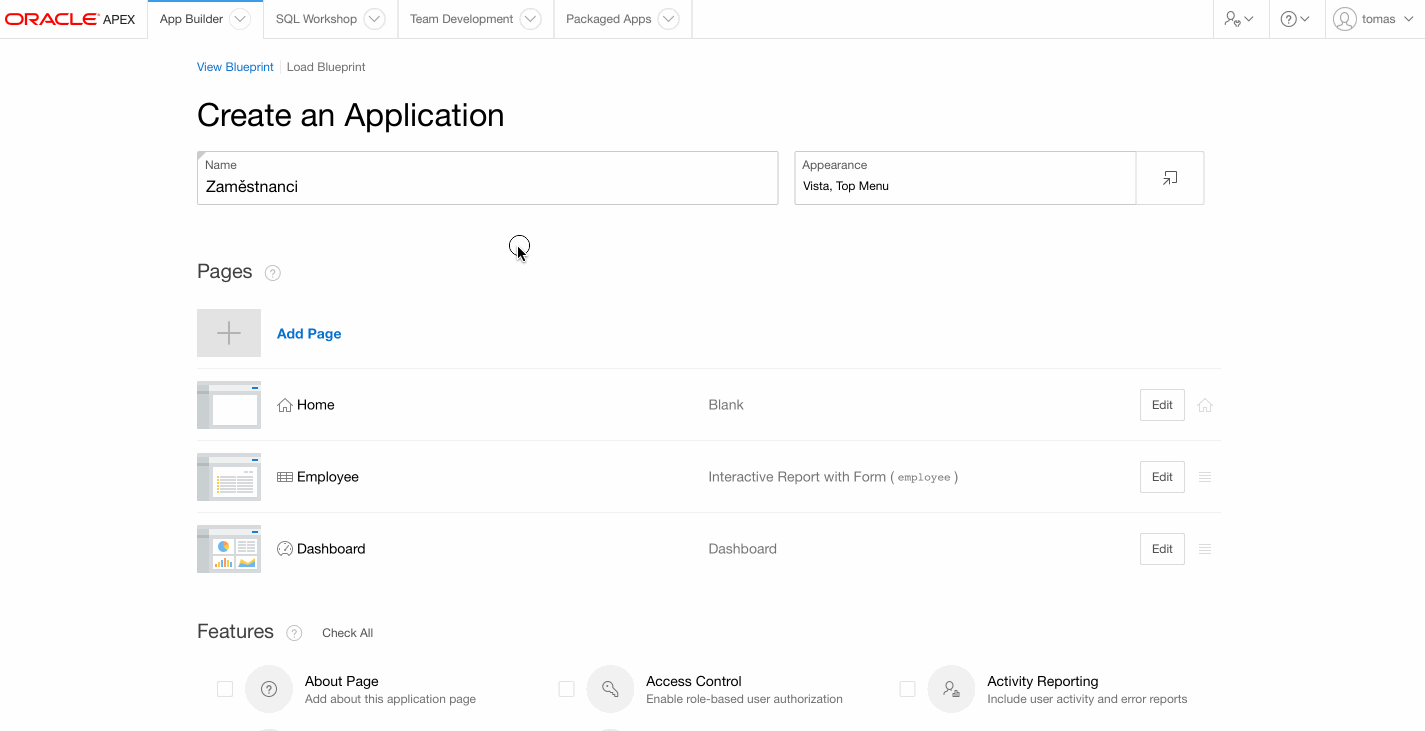Click the Oracle APEX logo
The width and height of the screenshot is (1425, 731).
70,19
